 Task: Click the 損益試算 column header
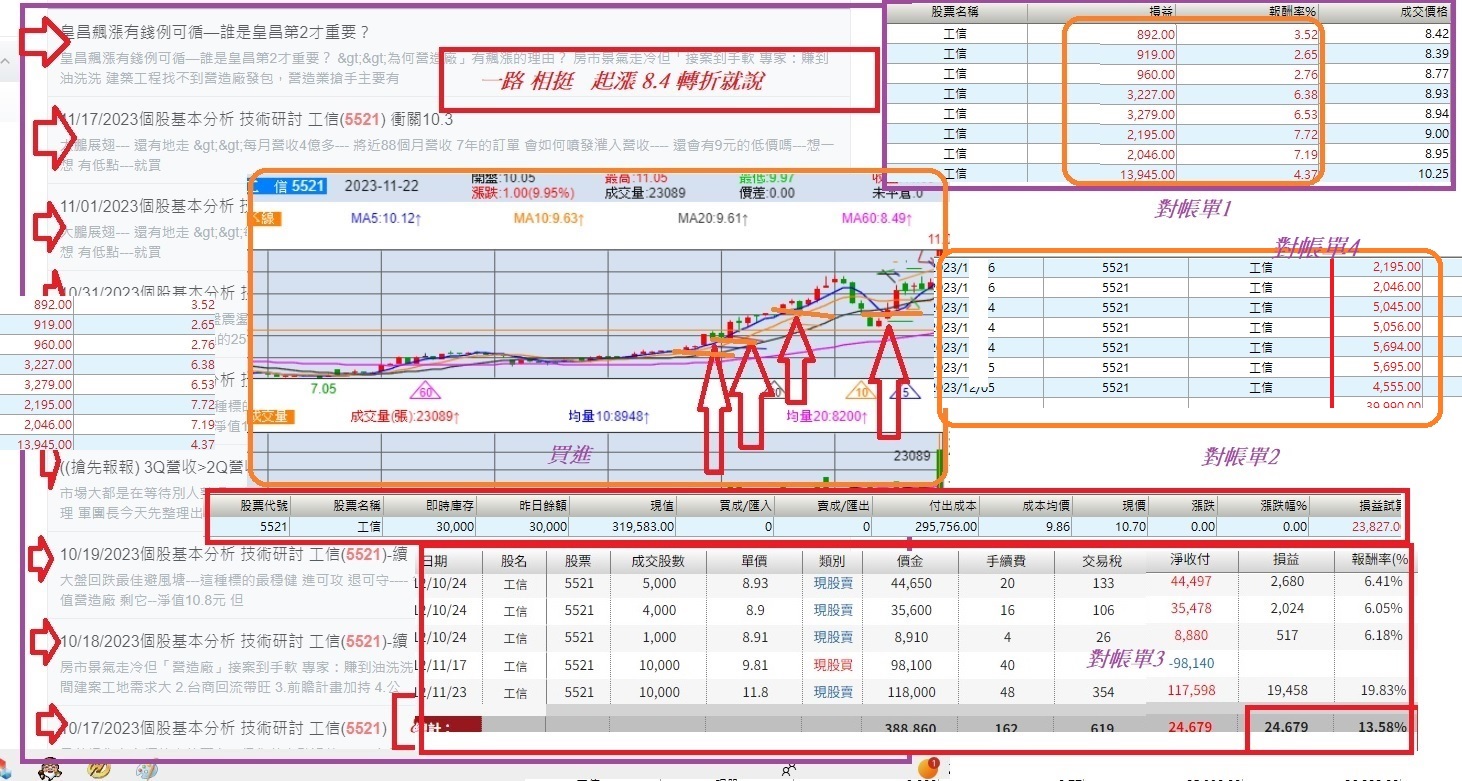tap(1378, 506)
